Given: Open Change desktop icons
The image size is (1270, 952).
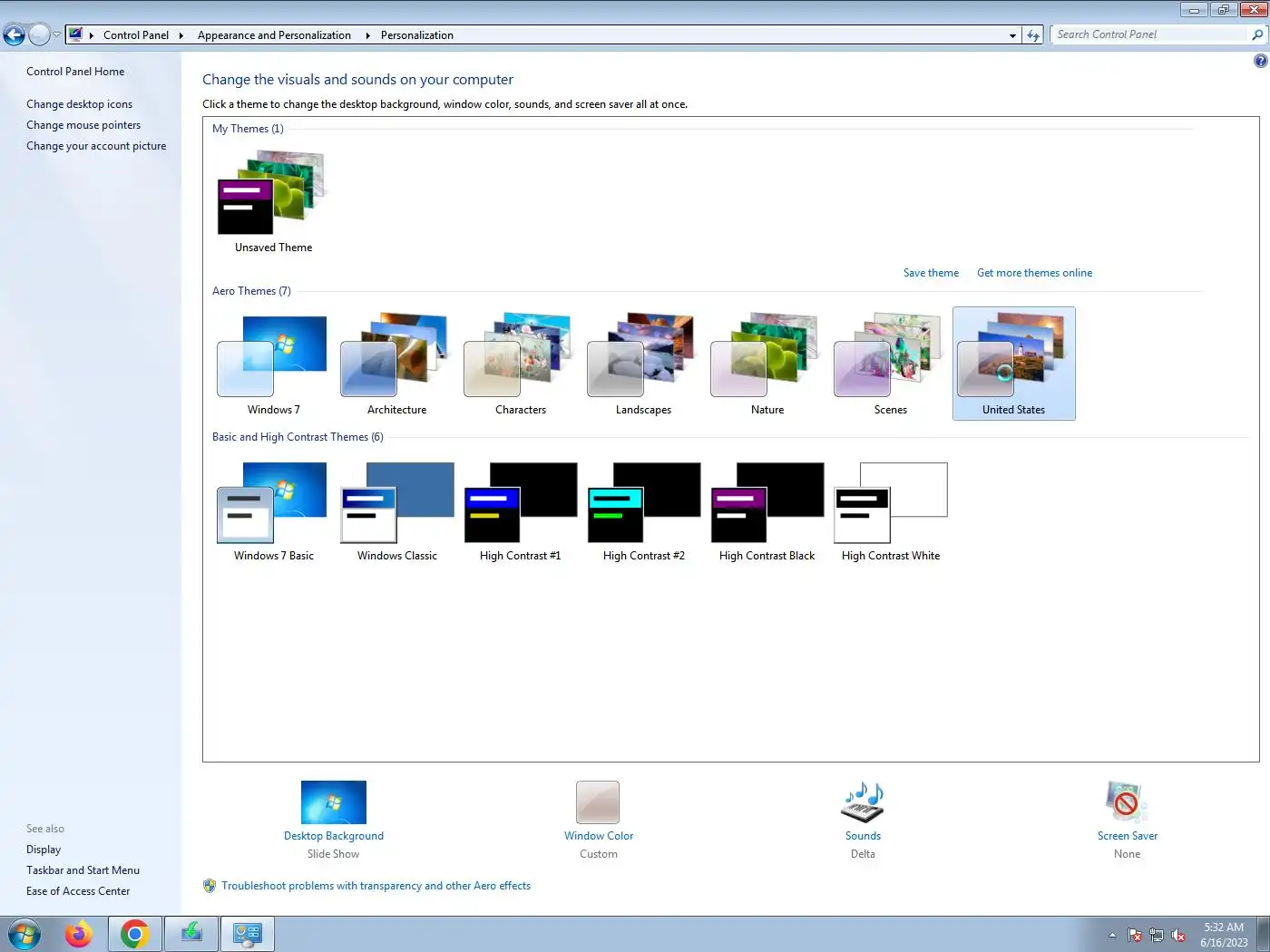Looking at the screenshot, I should pyautogui.click(x=79, y=104).
